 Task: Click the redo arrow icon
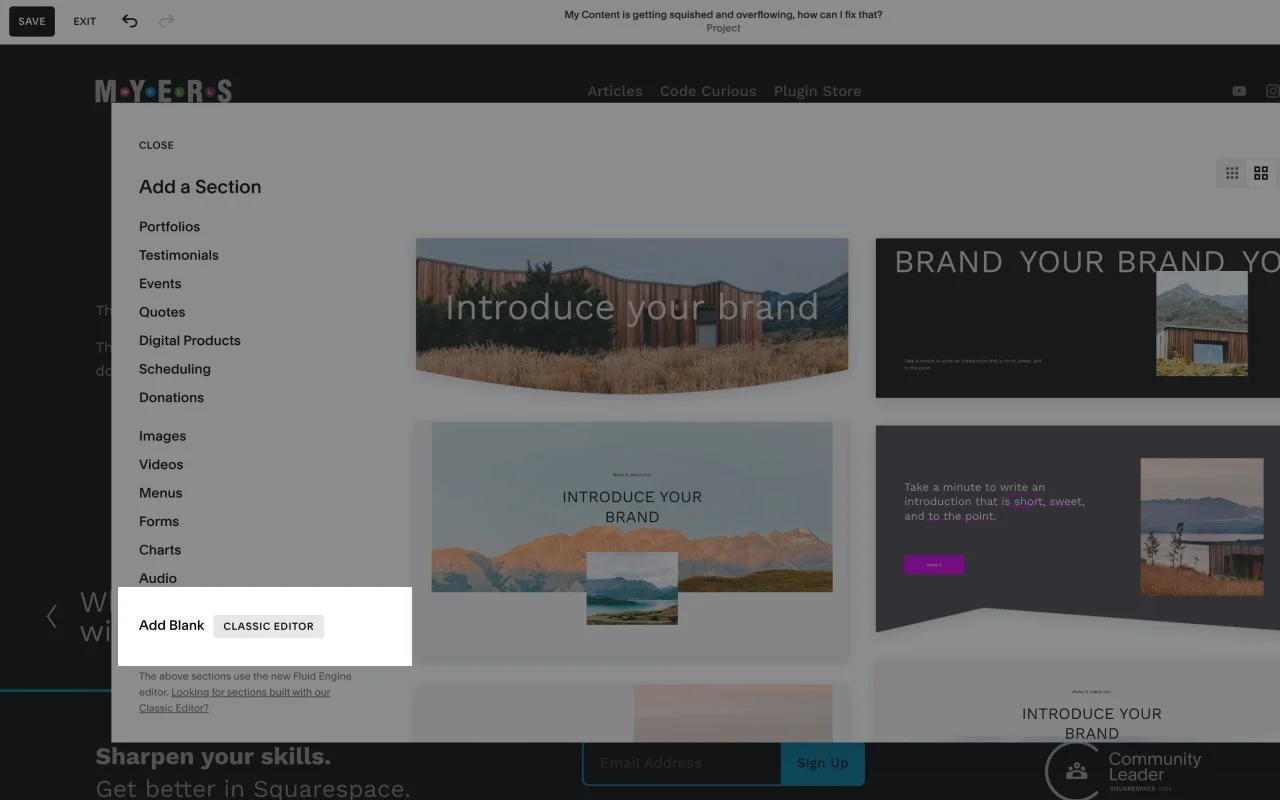click(x=166, y=21)
